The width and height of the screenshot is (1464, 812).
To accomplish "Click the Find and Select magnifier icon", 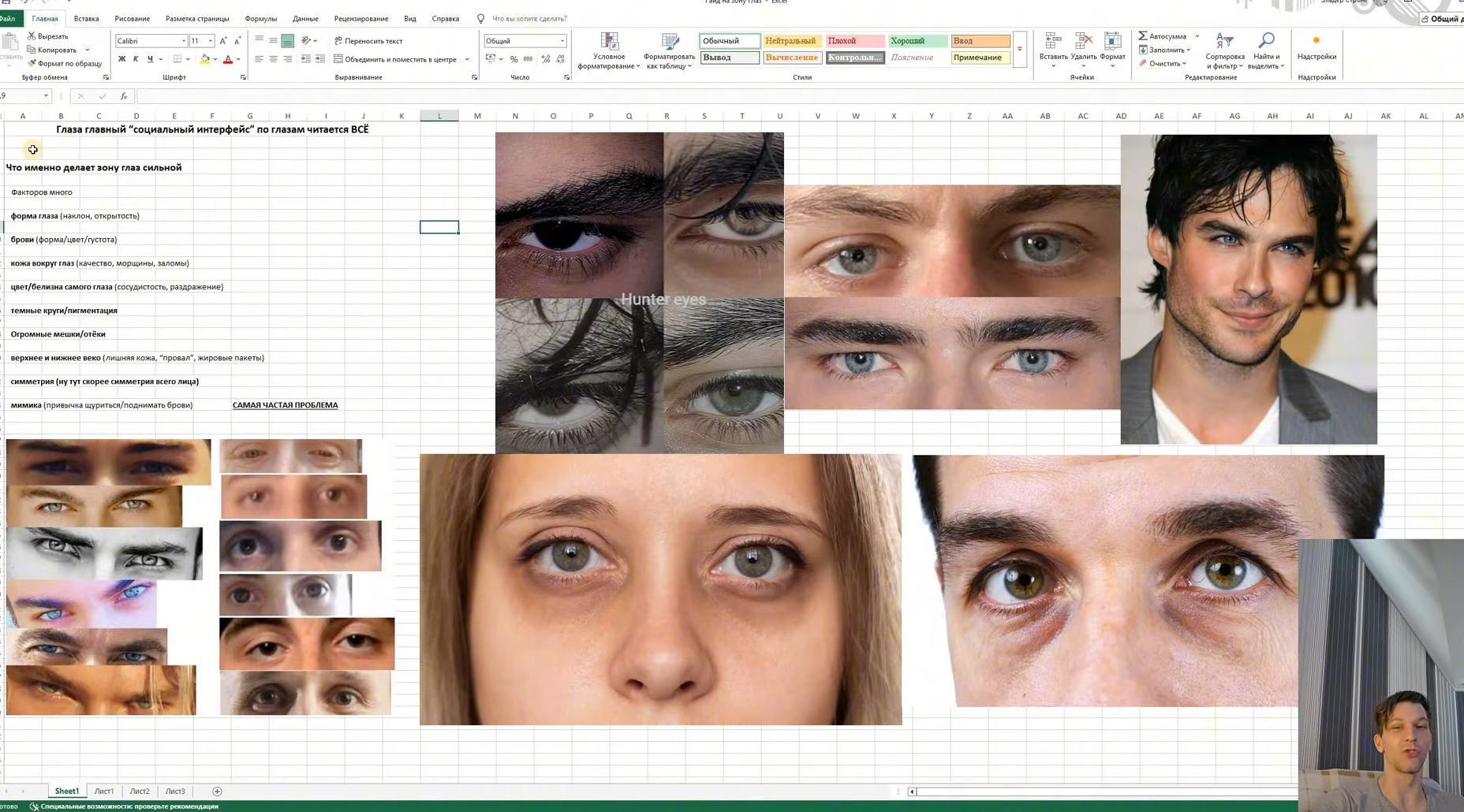I will pos(1266,41).
